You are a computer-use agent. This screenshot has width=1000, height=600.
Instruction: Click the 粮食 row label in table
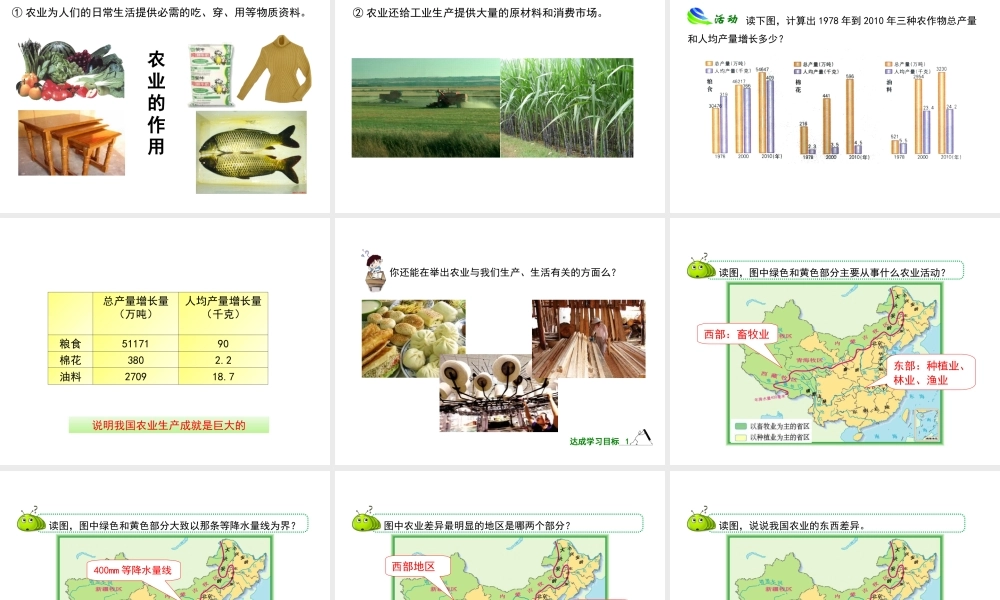[x=70, y=343]
